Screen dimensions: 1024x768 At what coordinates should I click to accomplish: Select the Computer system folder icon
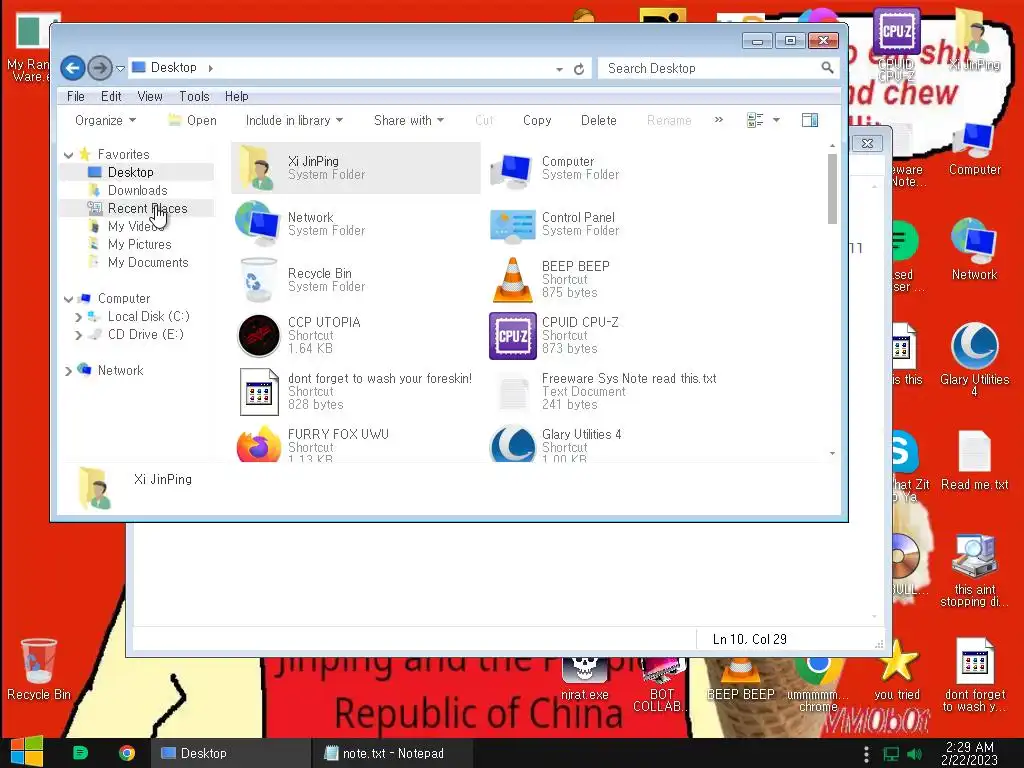(x=511, y=170)
